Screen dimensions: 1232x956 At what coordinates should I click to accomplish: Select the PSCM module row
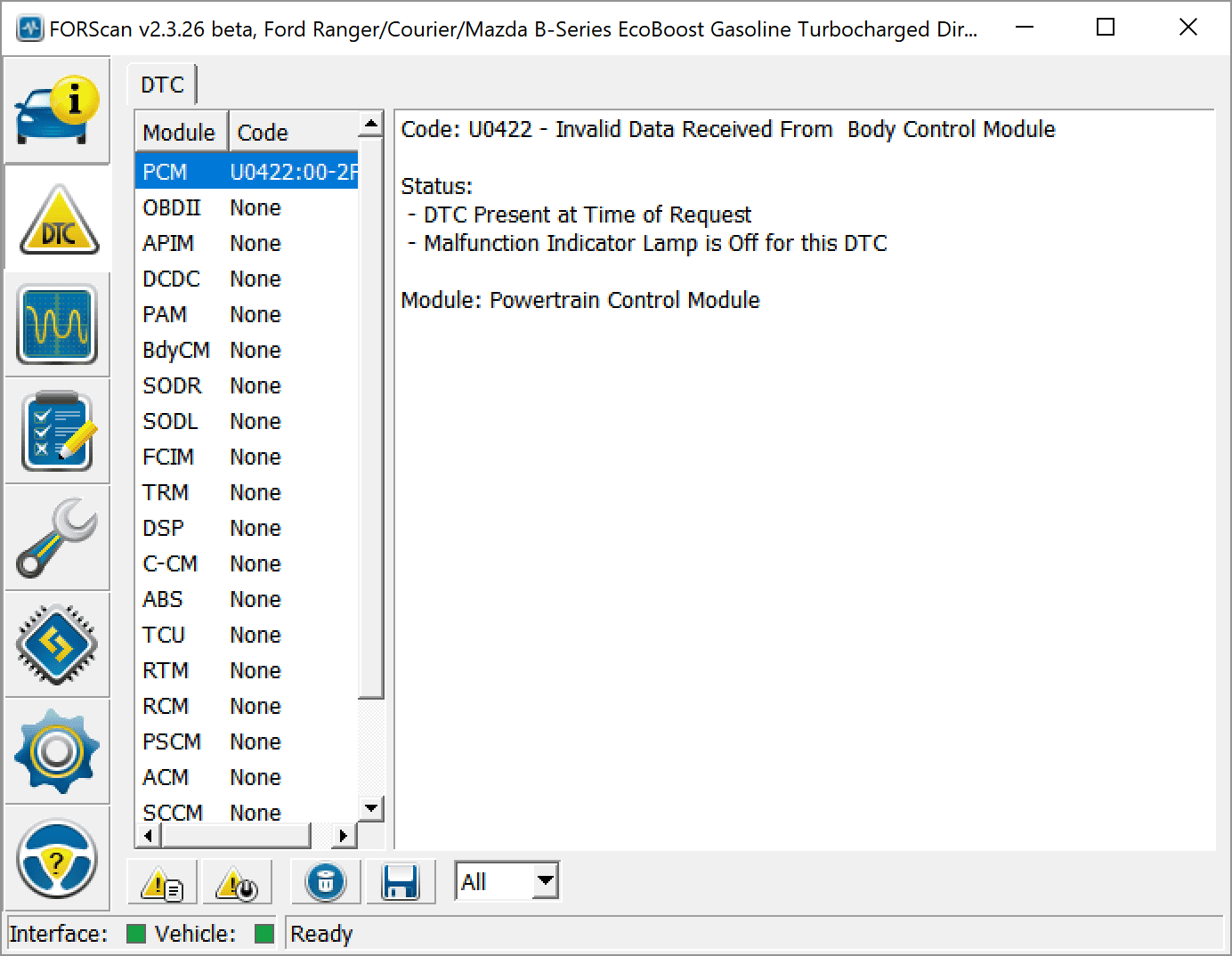click(247, 741)
